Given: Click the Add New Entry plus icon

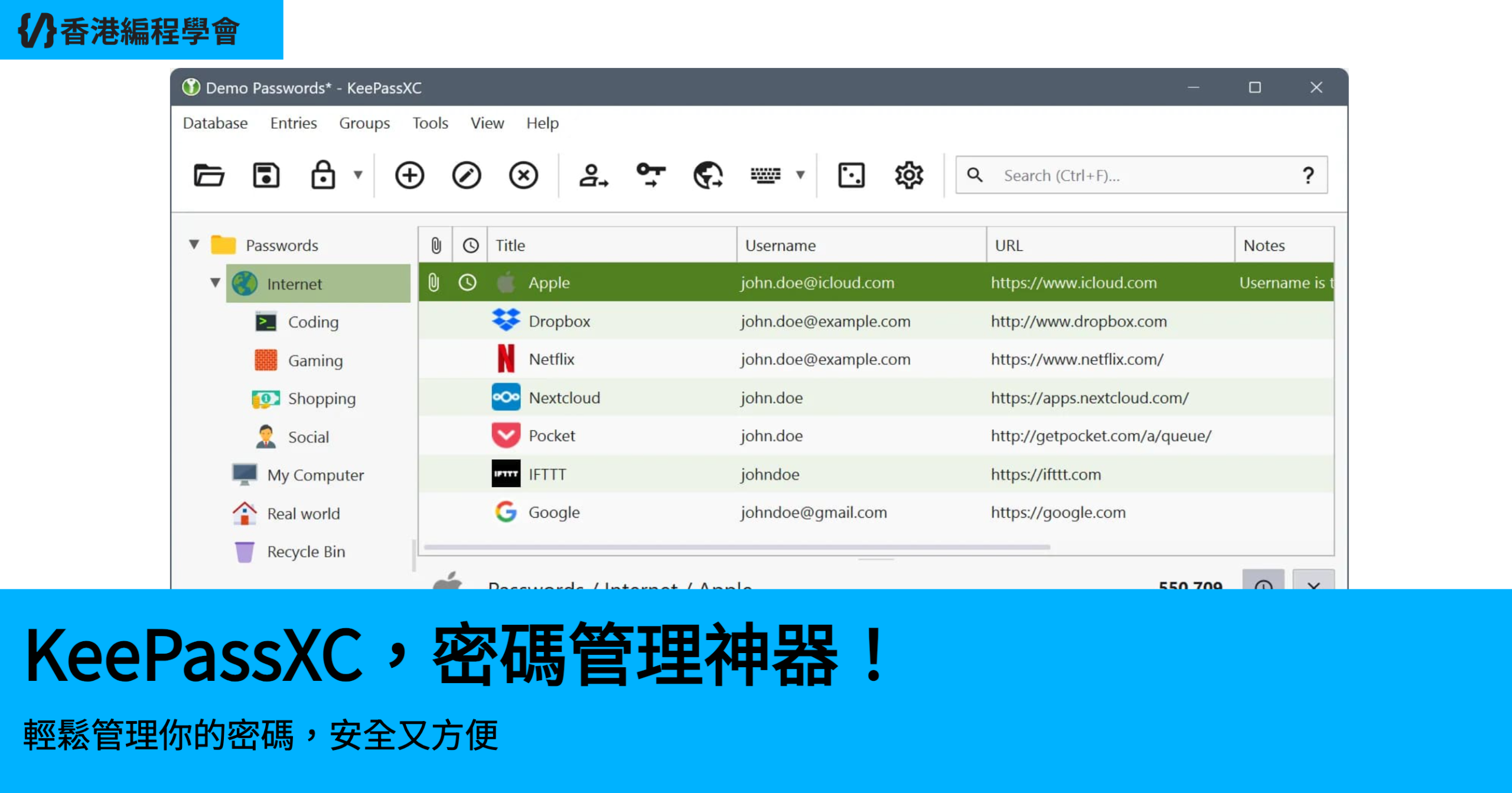Looking at the screenshot, I should 409,175.
